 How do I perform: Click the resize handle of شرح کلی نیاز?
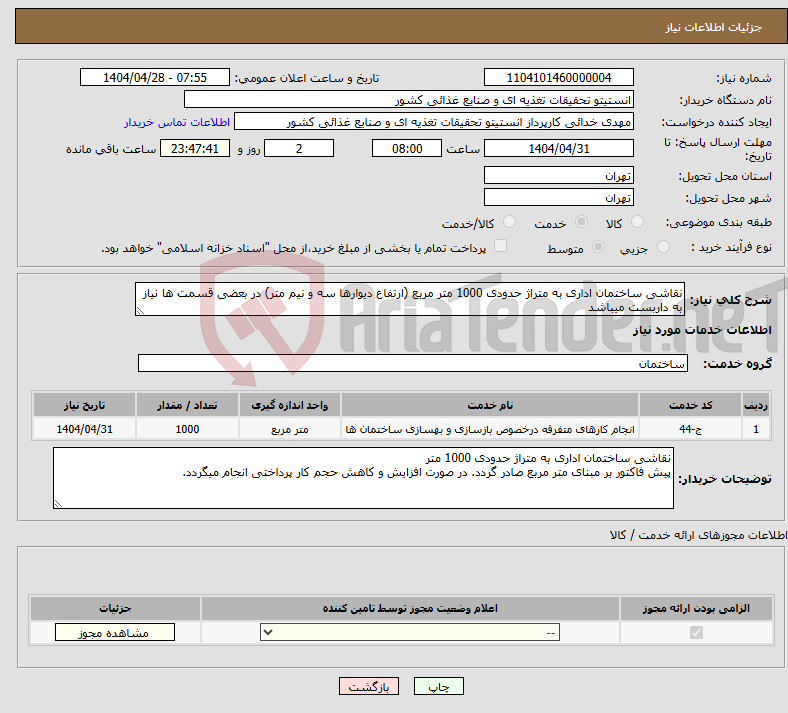click(x=141, y=311)
